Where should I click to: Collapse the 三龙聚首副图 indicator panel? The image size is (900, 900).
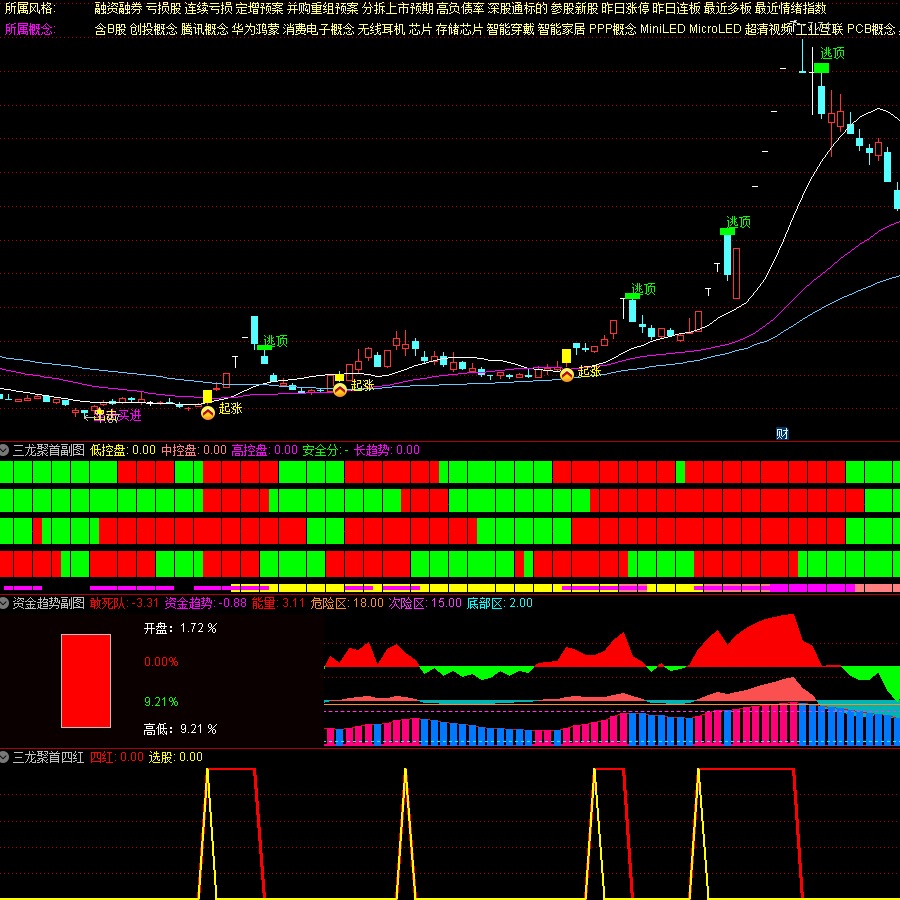tap(5, 450)
